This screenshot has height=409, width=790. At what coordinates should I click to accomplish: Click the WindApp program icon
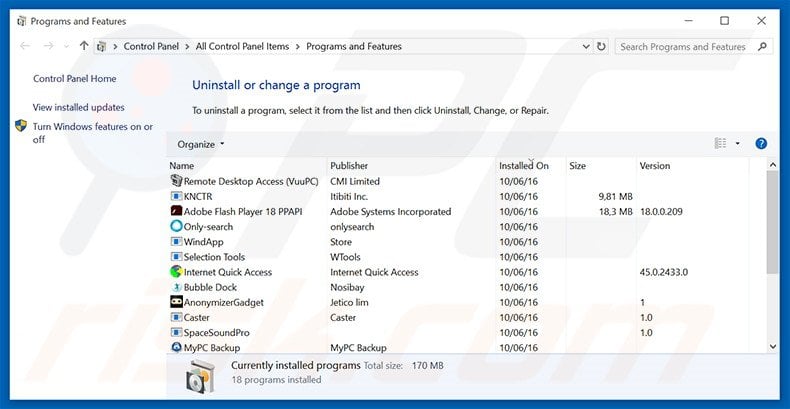point(176,241)
